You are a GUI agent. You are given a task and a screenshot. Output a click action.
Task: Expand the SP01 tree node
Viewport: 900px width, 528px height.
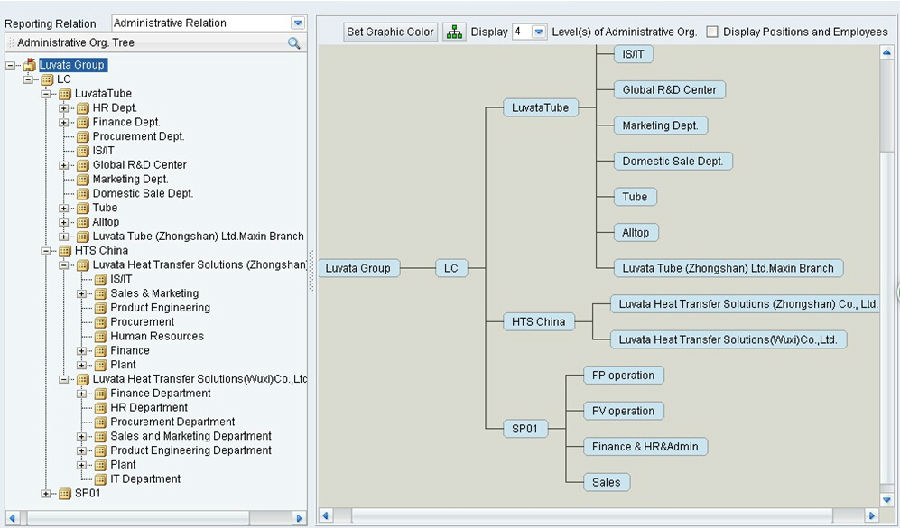(x=47, y=493)
